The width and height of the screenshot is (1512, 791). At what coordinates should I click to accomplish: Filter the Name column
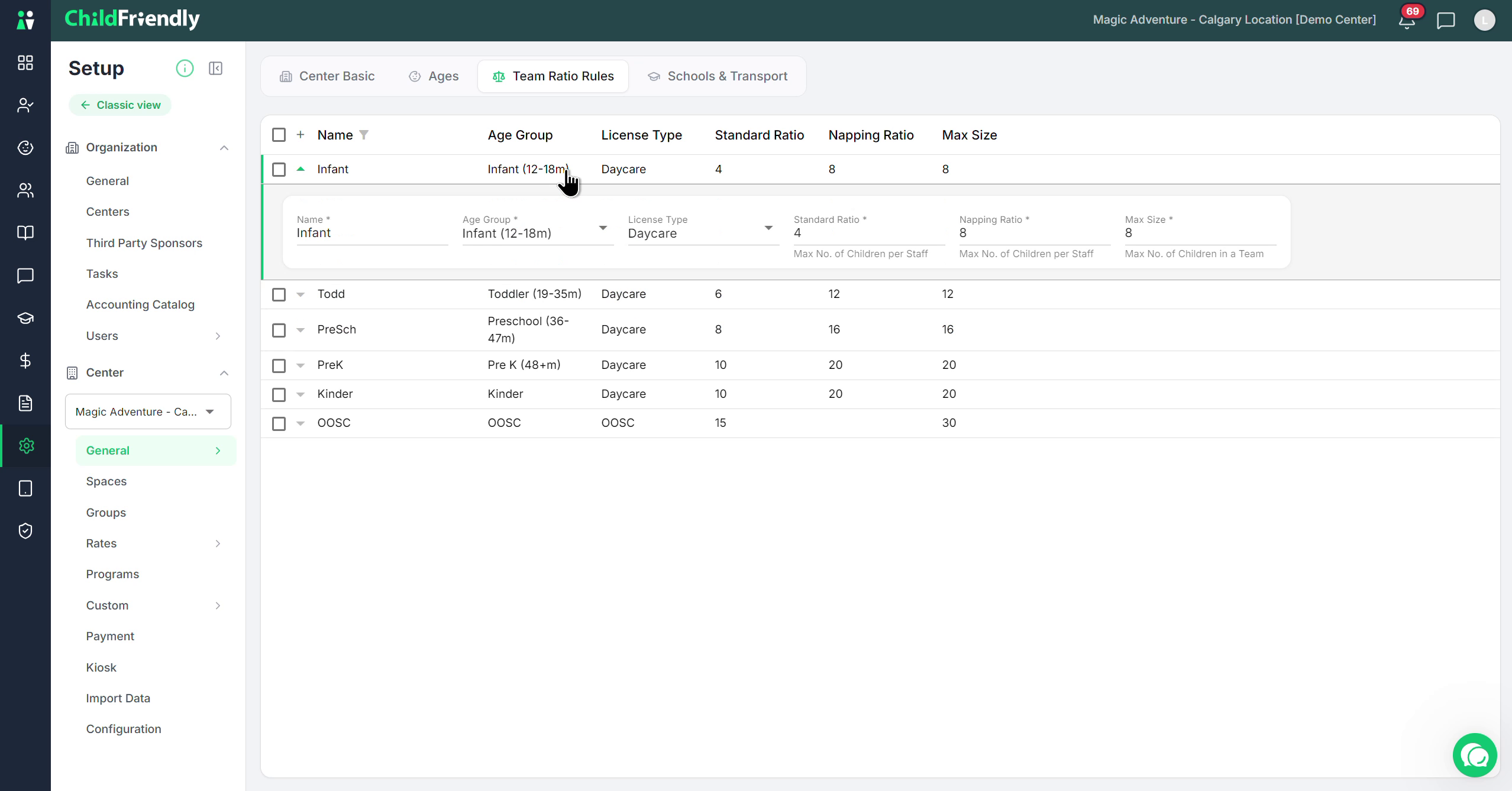(x=364, y=135)
